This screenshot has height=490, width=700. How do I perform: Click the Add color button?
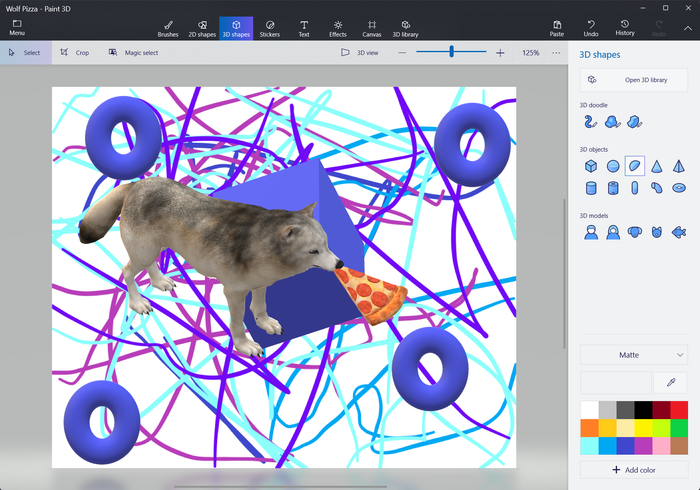633,469
